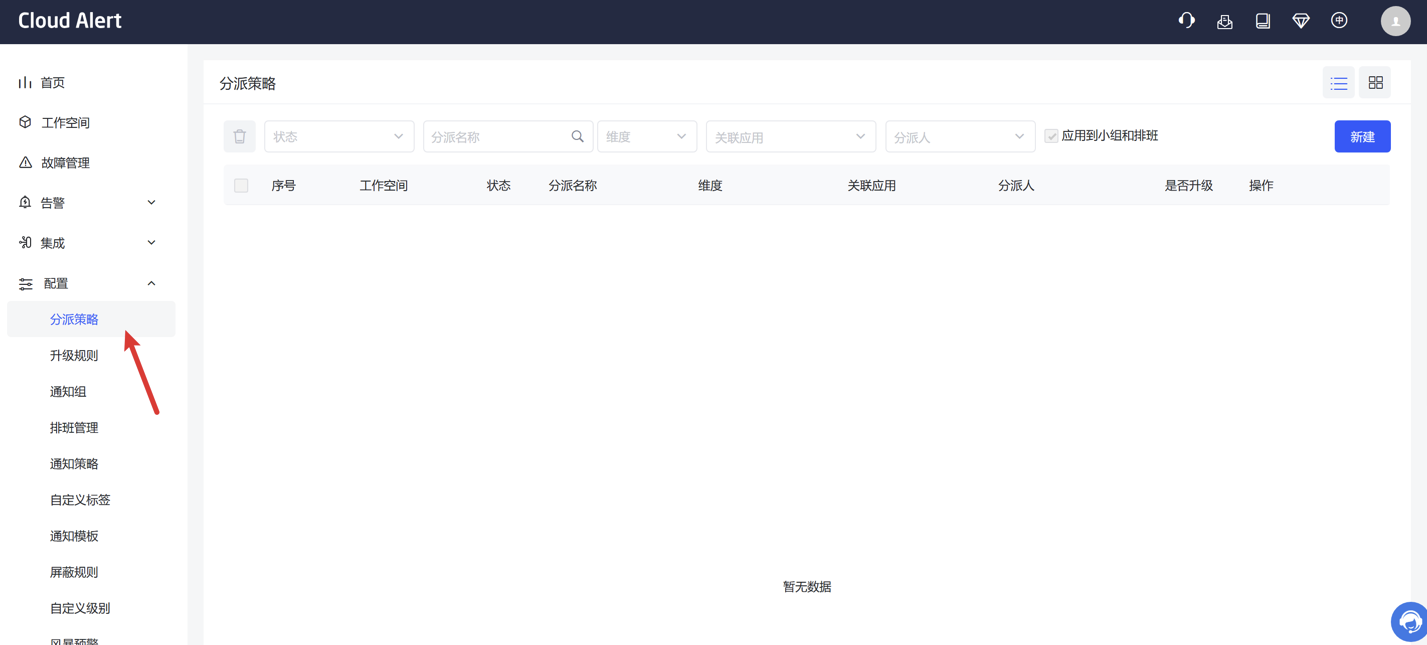1427x645 pixels.
Task: Click the 工作空间 cube icon
Action: tap(25, 122)
